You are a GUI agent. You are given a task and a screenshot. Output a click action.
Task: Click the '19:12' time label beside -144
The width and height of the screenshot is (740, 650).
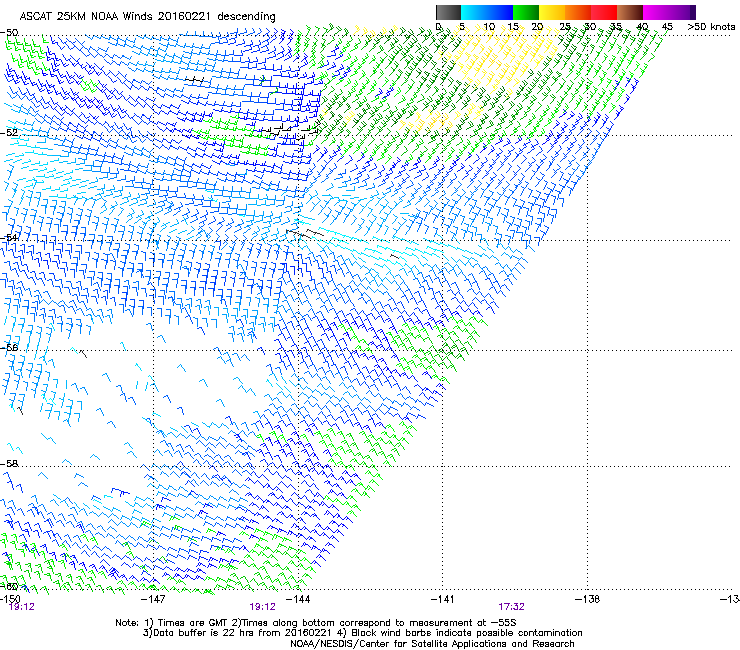point(262,607)
